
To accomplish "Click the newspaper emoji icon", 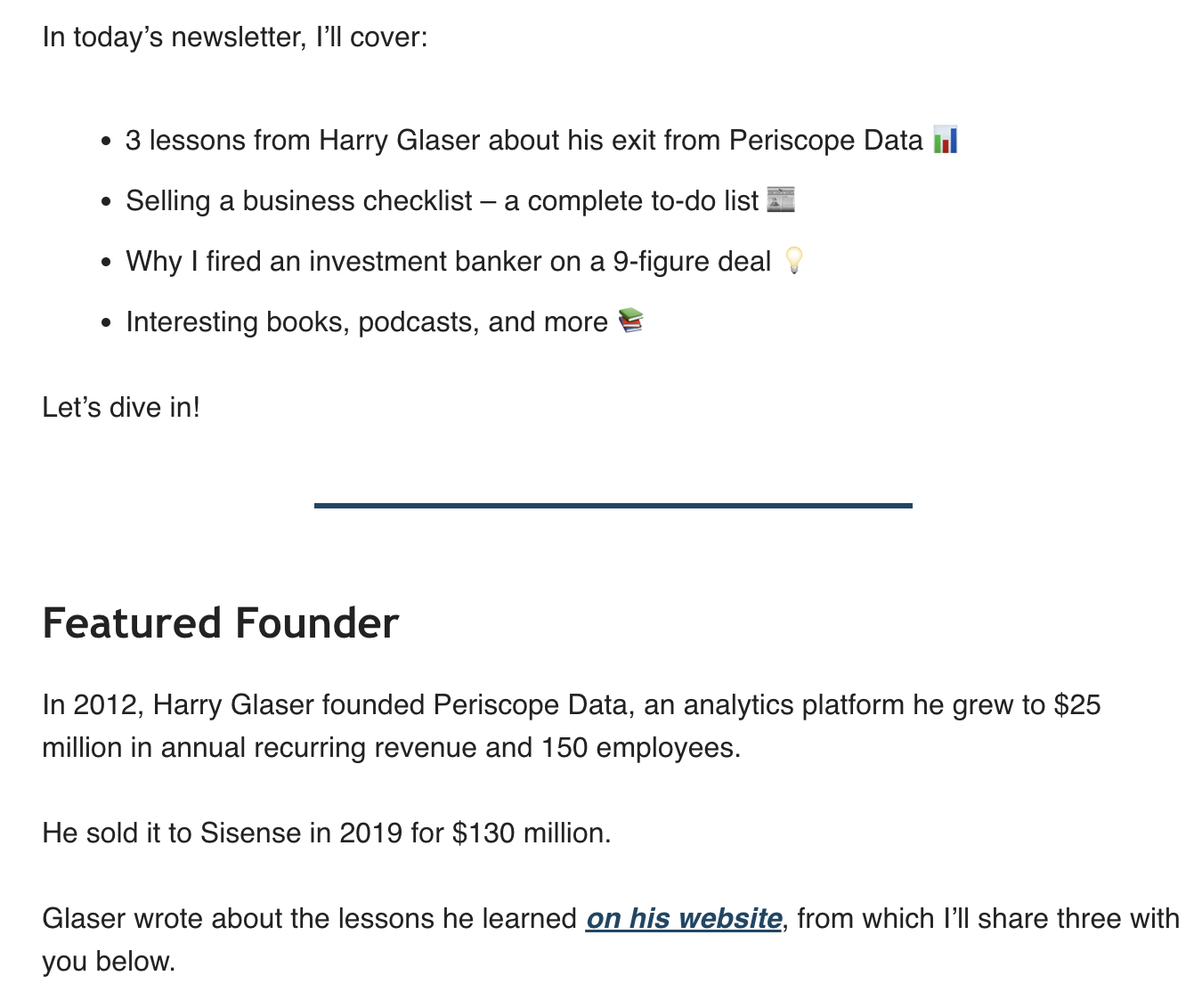I will pyautogui.click(x=780, y=200).
